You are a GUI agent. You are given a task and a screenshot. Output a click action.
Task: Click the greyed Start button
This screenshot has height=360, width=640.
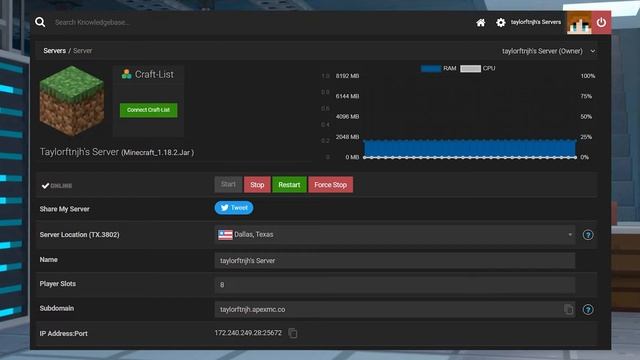228,184
